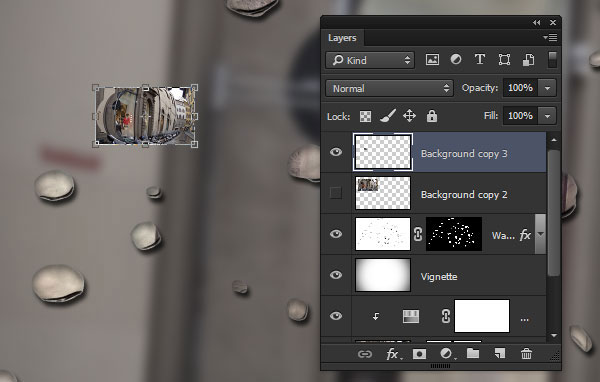
Task: Filter for shape layers icon
Action: tap(504, 60)
